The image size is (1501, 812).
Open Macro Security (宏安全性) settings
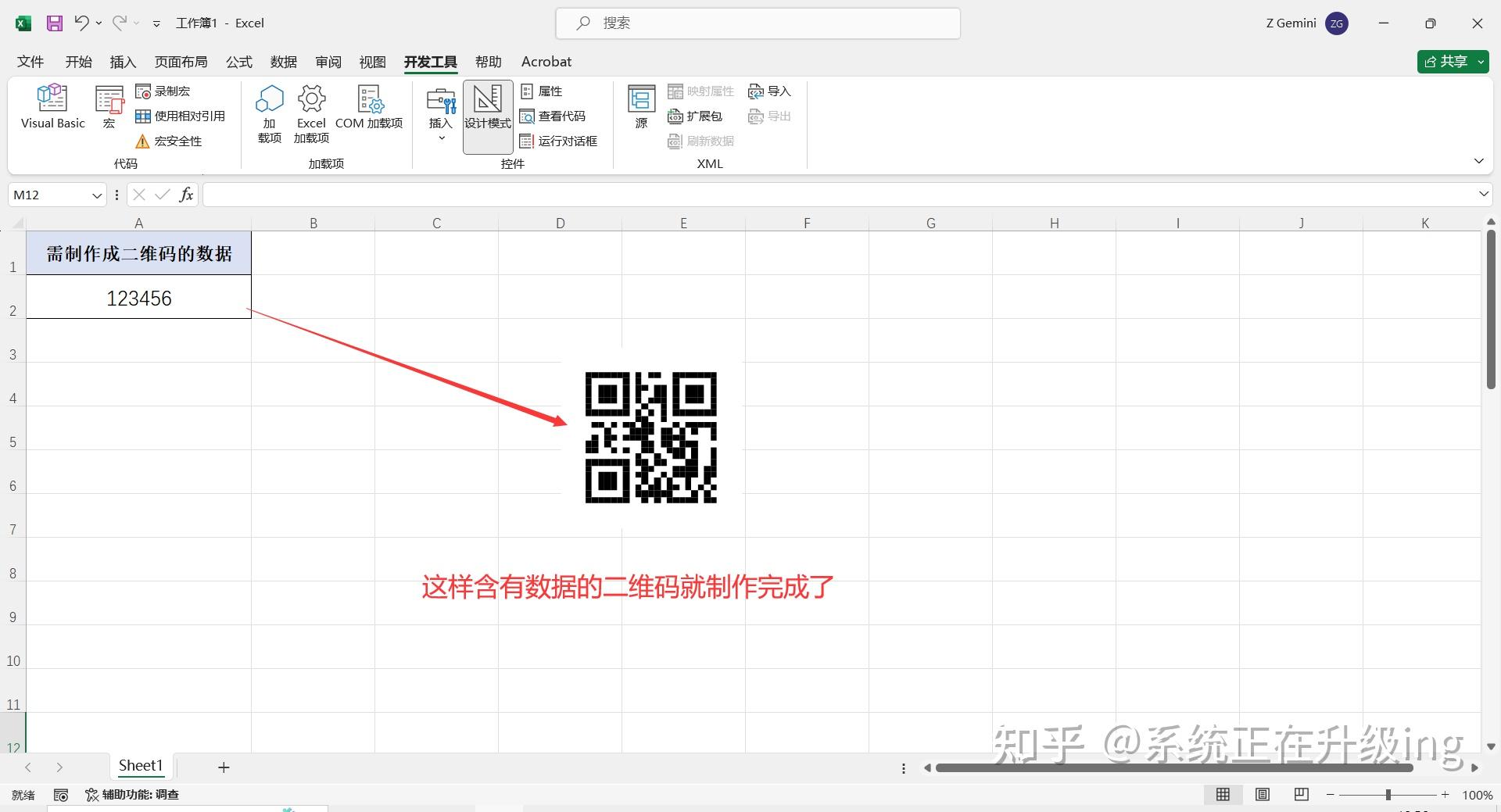click(168, 141)
